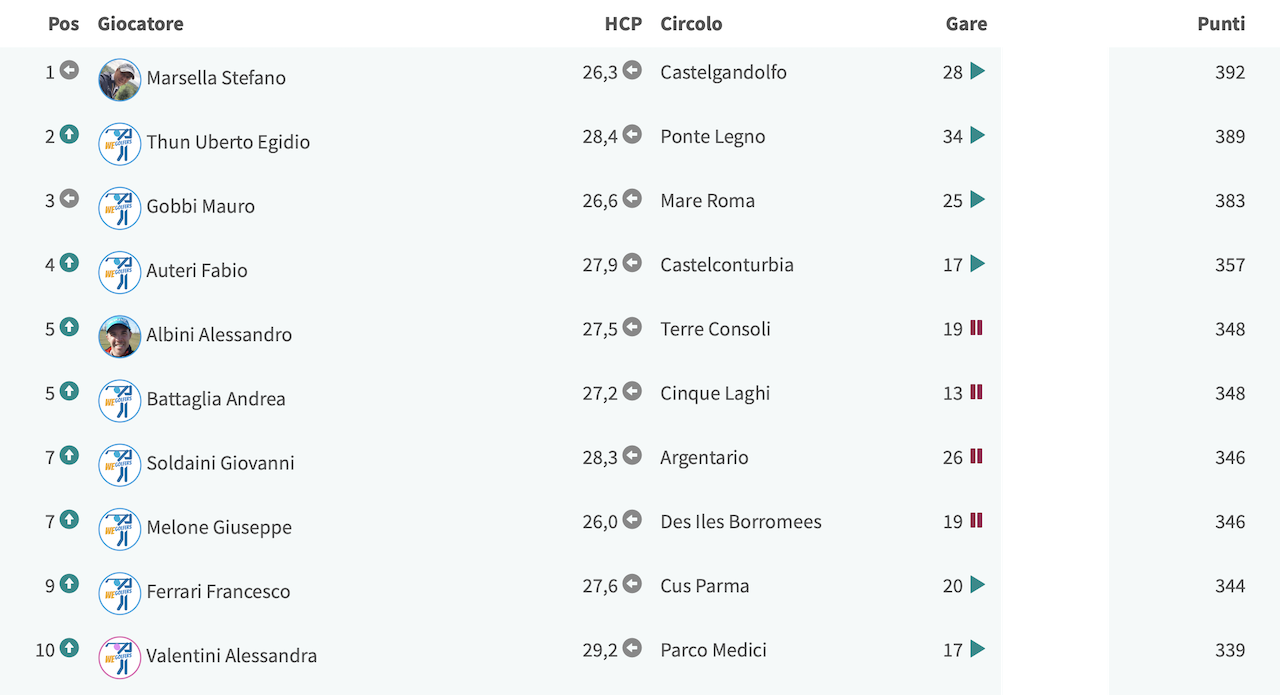Viewport: 1280px width, 695px height.
Task: Click Albini Alessandro's avatar photo
Action: [120, 337]
